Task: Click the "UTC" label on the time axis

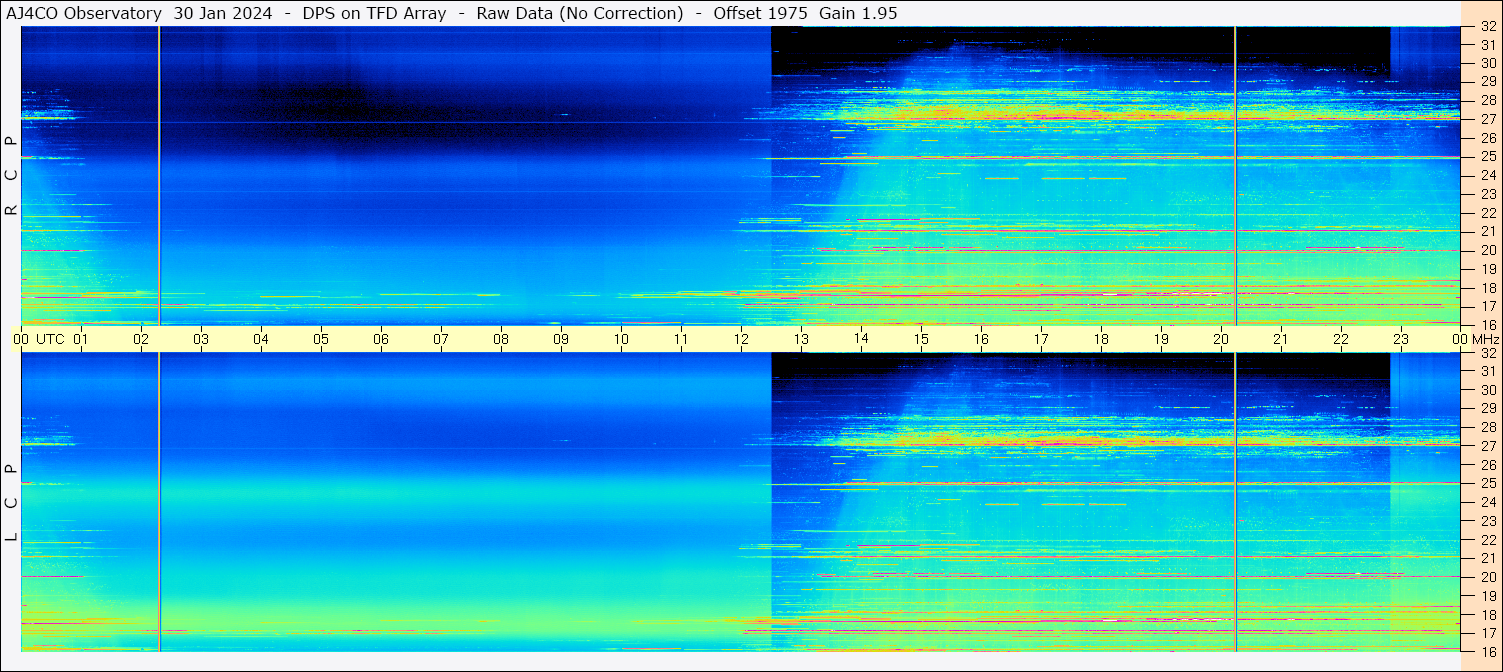Action: coord(51,339)
